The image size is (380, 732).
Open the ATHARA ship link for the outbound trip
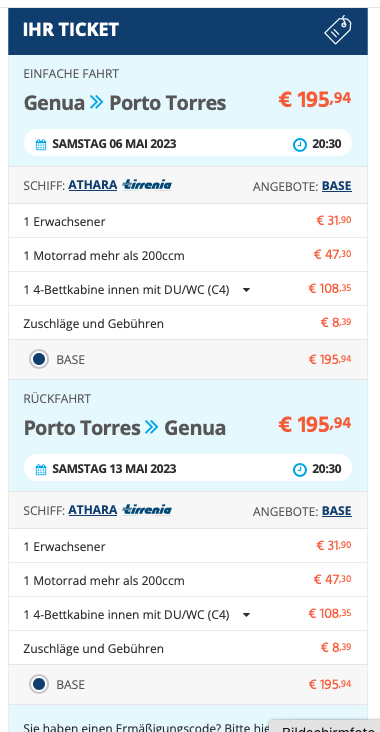93,185
